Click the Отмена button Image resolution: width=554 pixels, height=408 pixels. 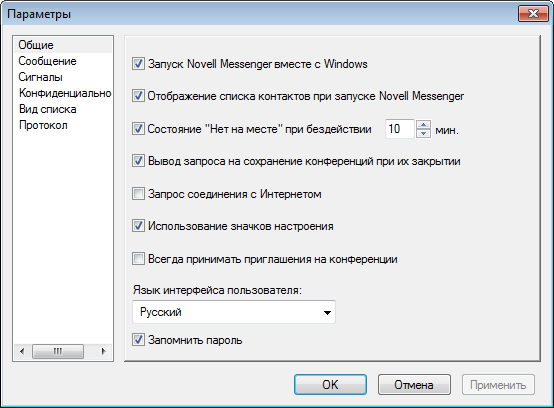(x=414, y=385)
